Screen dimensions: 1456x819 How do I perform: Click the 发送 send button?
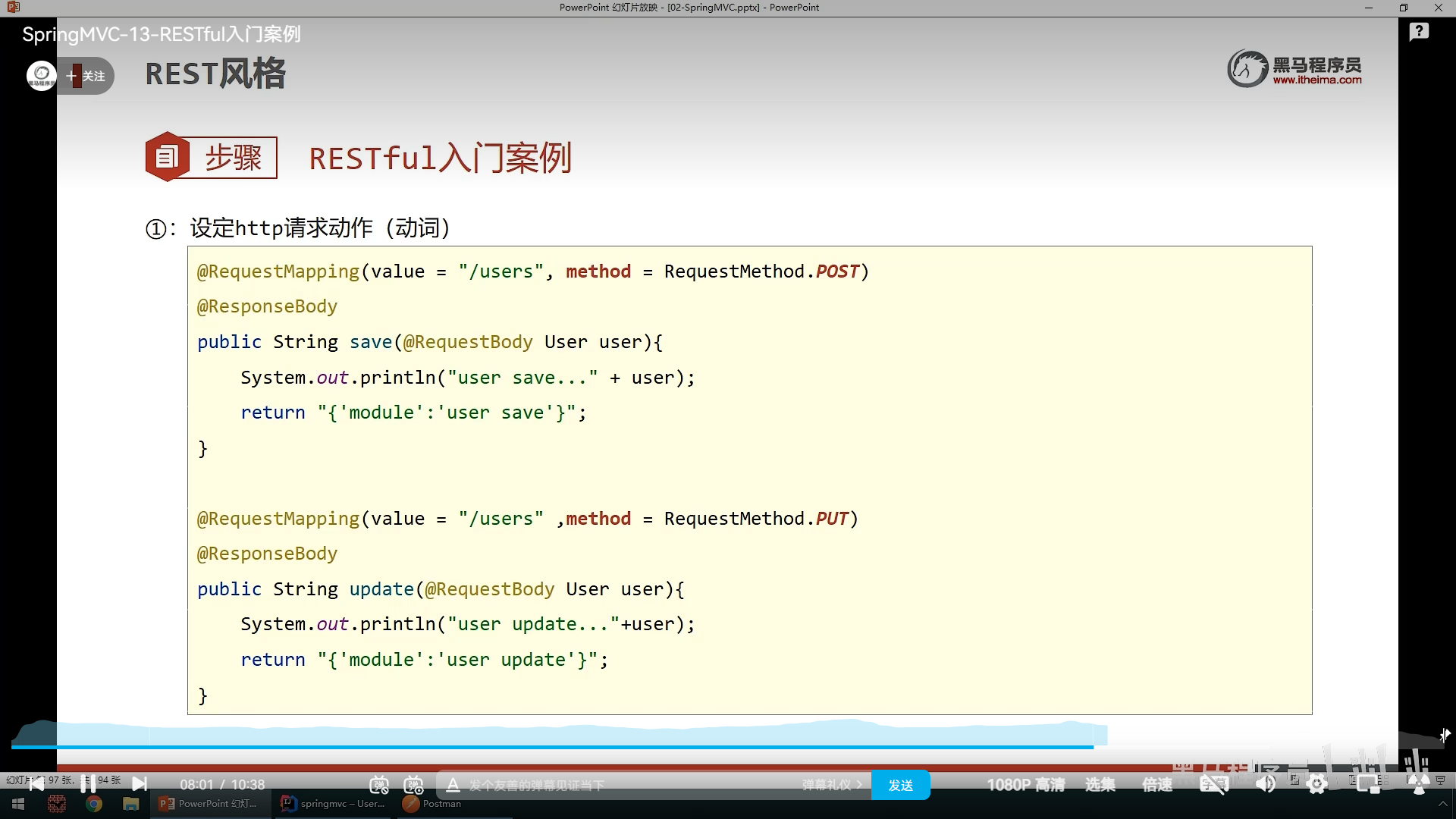(x=900, y=785)
